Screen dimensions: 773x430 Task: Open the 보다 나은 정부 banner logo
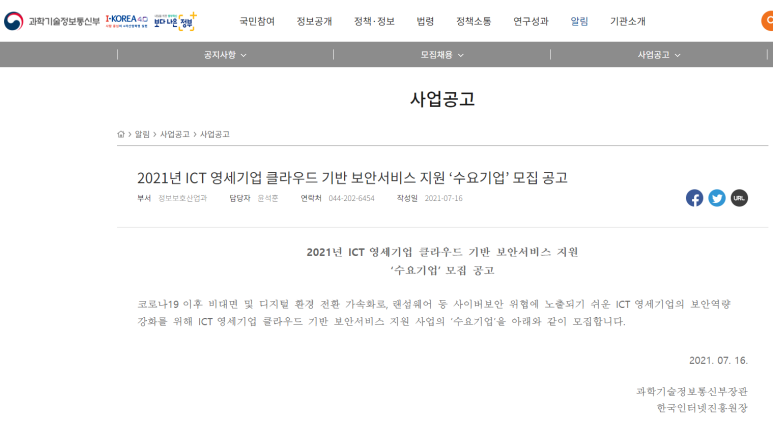click(x=175, y=22)
